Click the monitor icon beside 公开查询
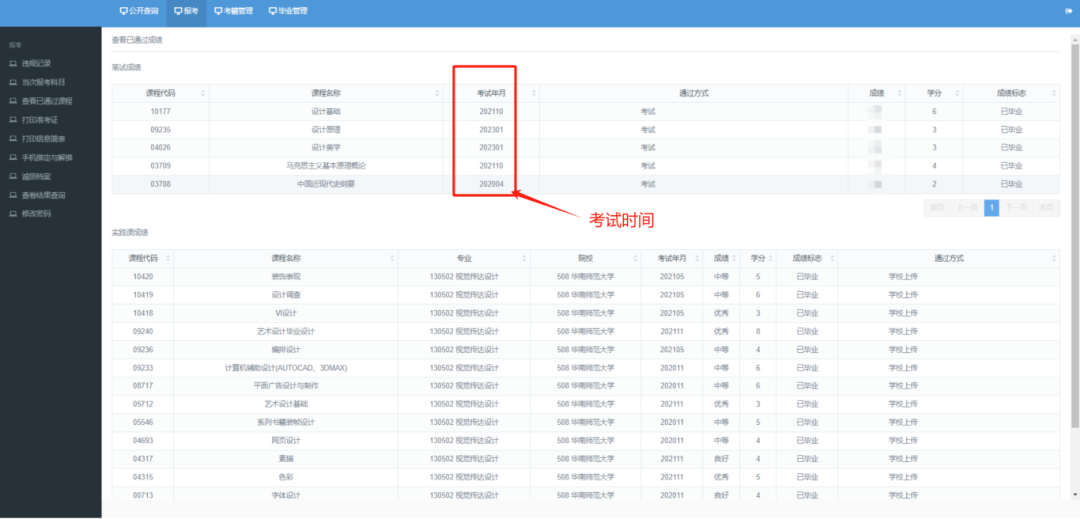Screen dimensions: 1080x519 pos(123,11)
